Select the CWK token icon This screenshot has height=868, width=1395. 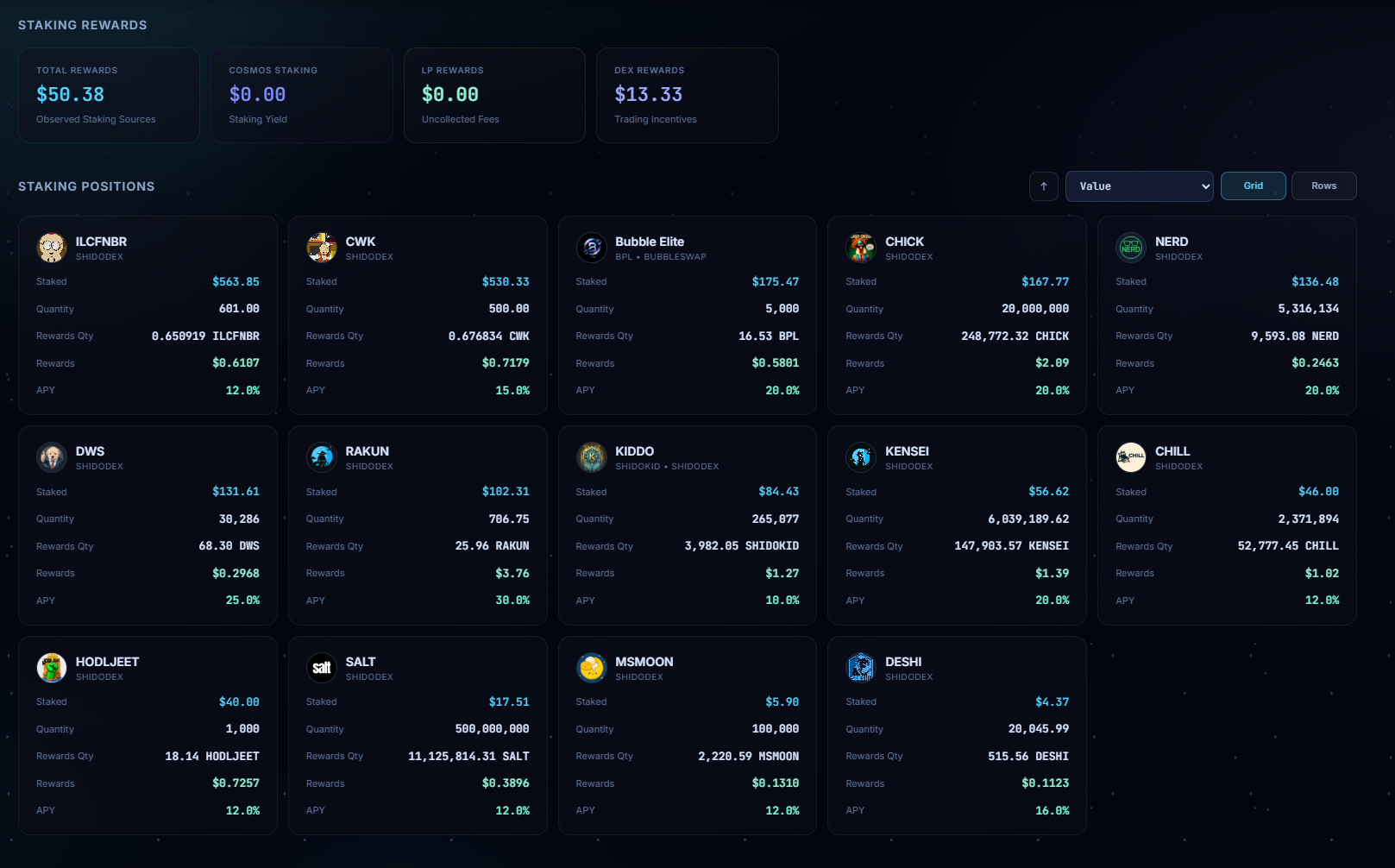(321, 248)
